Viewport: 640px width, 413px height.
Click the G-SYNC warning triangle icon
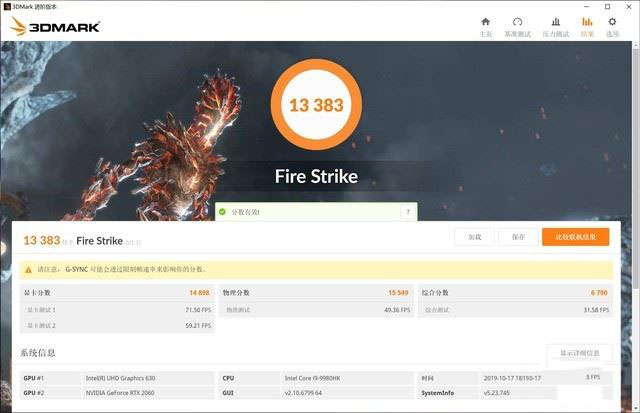(29, 270)
